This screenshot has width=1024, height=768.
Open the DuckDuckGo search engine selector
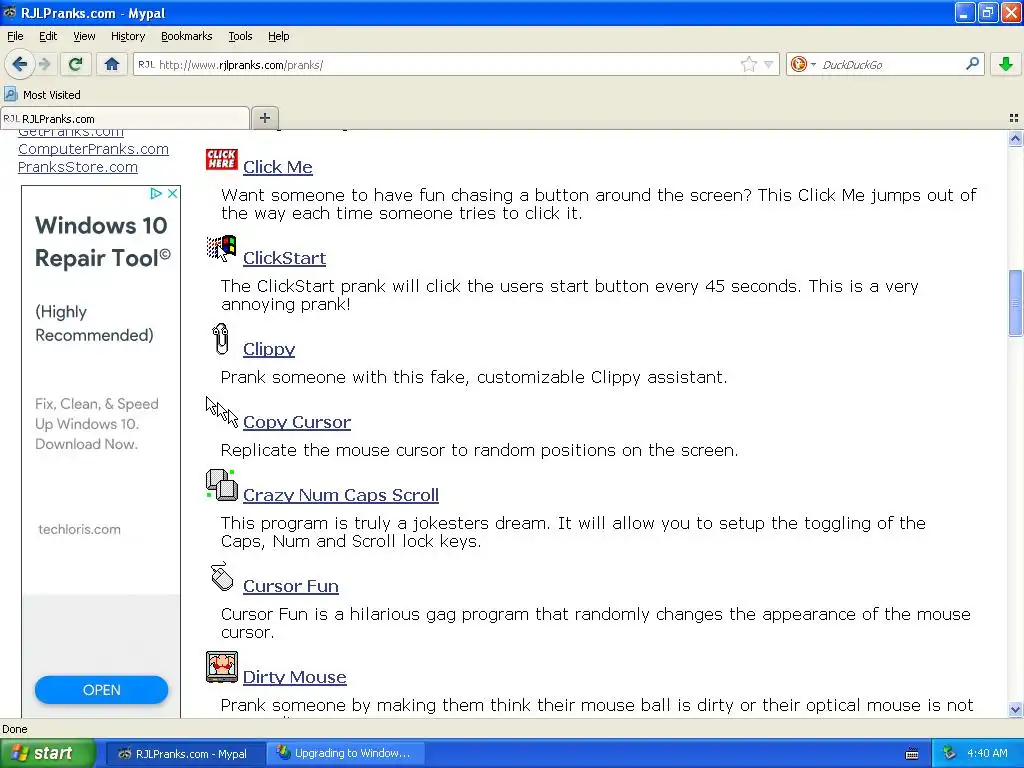pos(803,64)
